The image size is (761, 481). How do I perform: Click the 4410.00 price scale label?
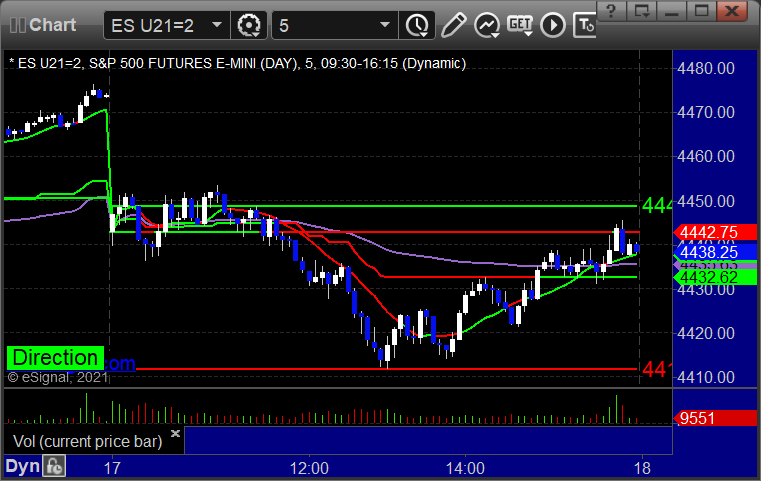pos(706,377)
